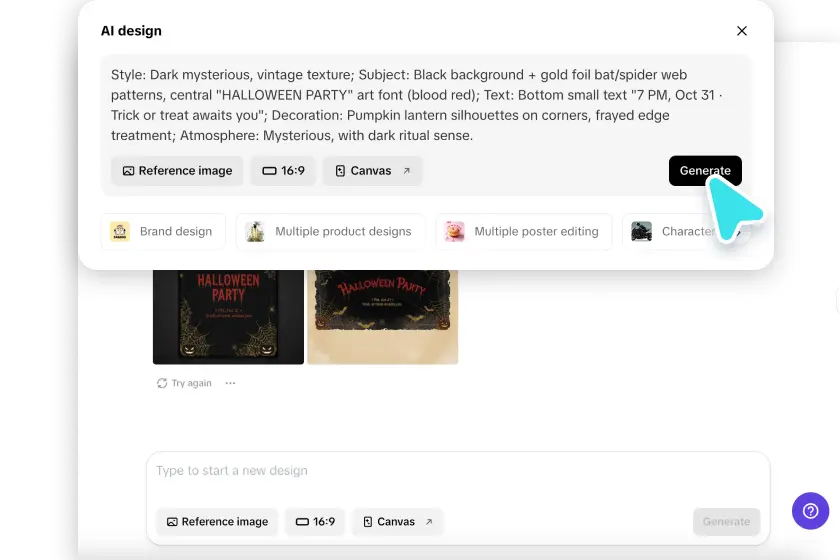
Task: Open the purple help question mark icon
Action: click(811, 511)
